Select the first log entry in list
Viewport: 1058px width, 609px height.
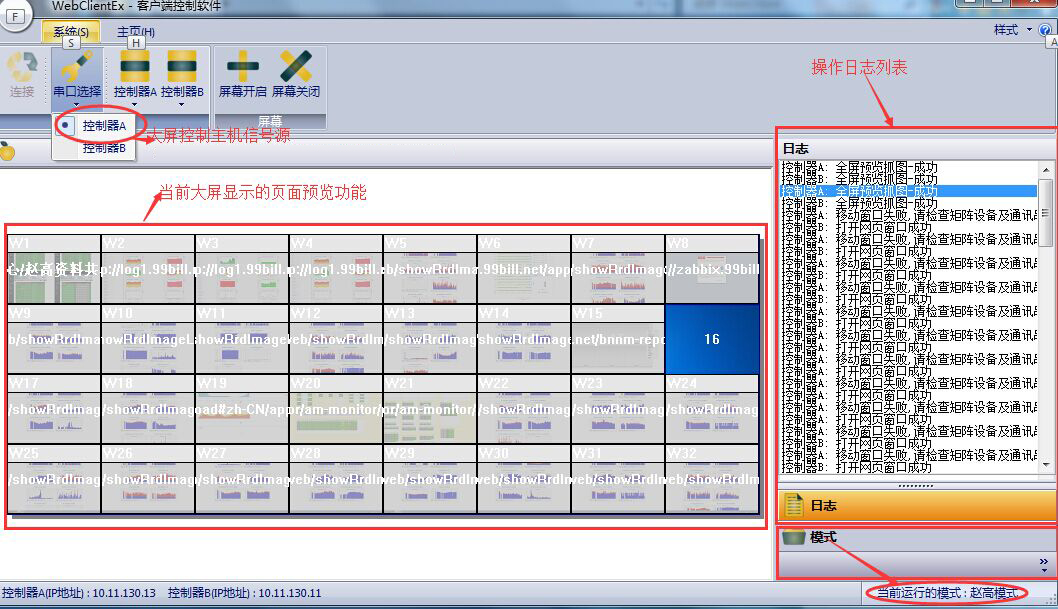tap(909, 167)
